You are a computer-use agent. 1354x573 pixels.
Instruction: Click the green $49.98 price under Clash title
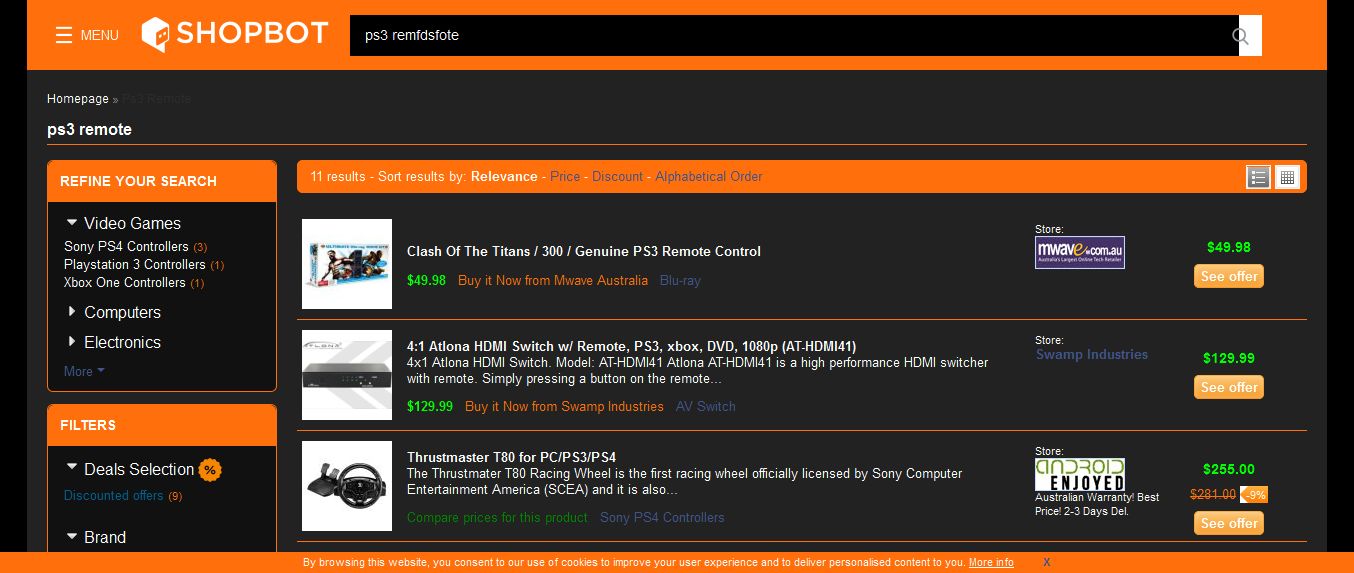click(x=426, y=280)
